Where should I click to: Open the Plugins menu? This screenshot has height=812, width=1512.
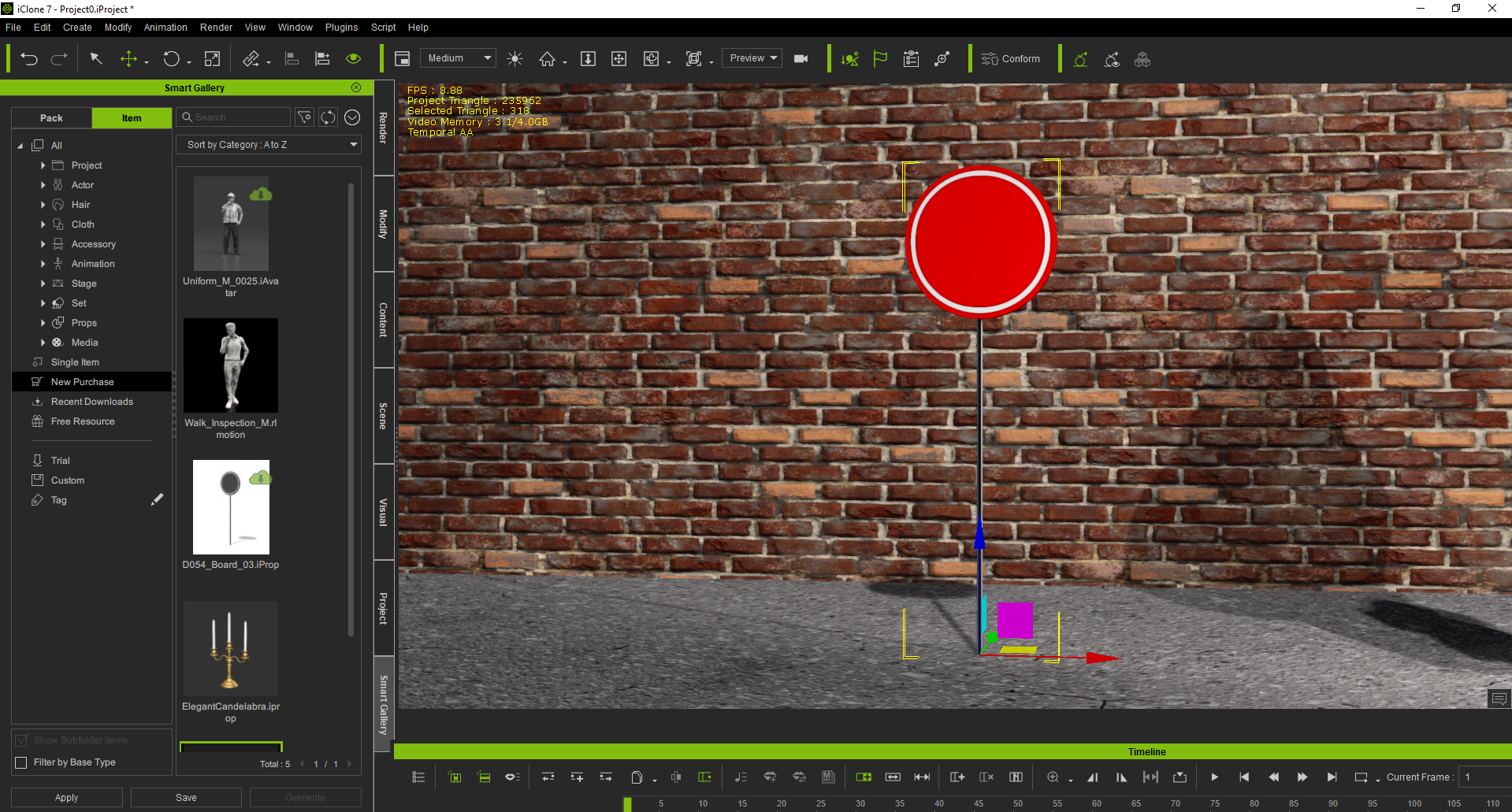pos(341,28)
